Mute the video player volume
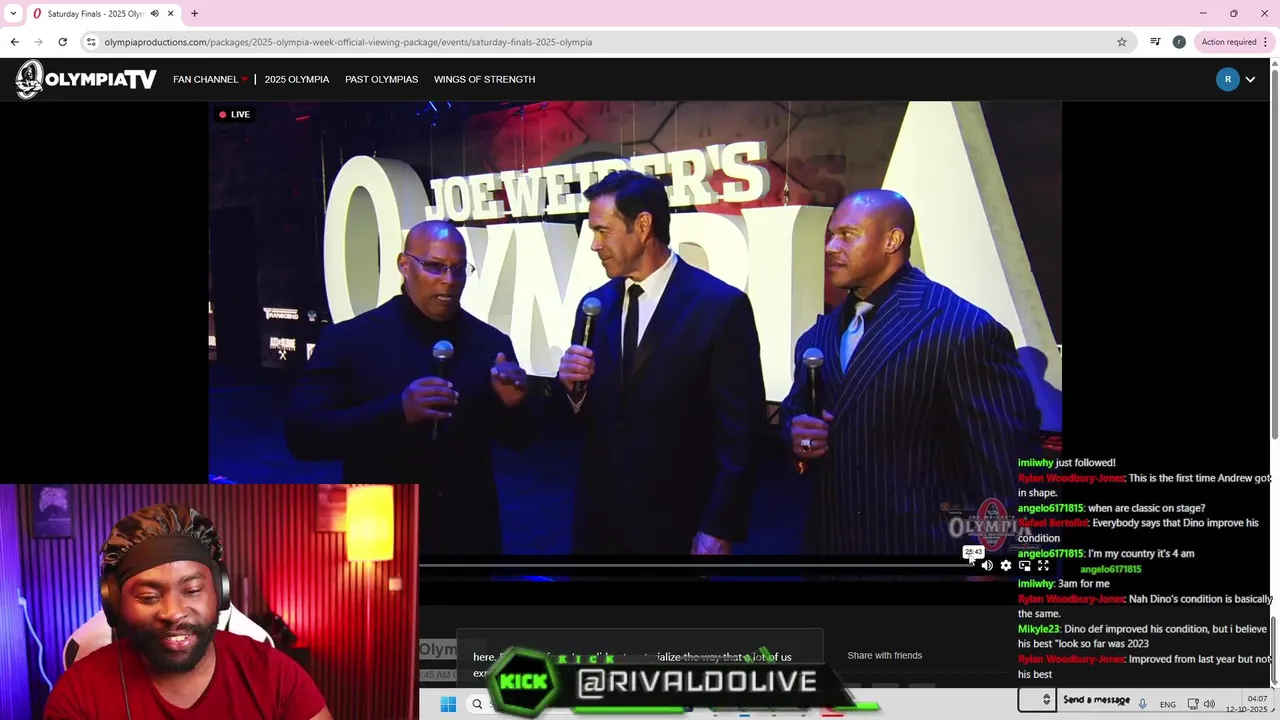This screenshot has width=1280, height=720. 987,566
